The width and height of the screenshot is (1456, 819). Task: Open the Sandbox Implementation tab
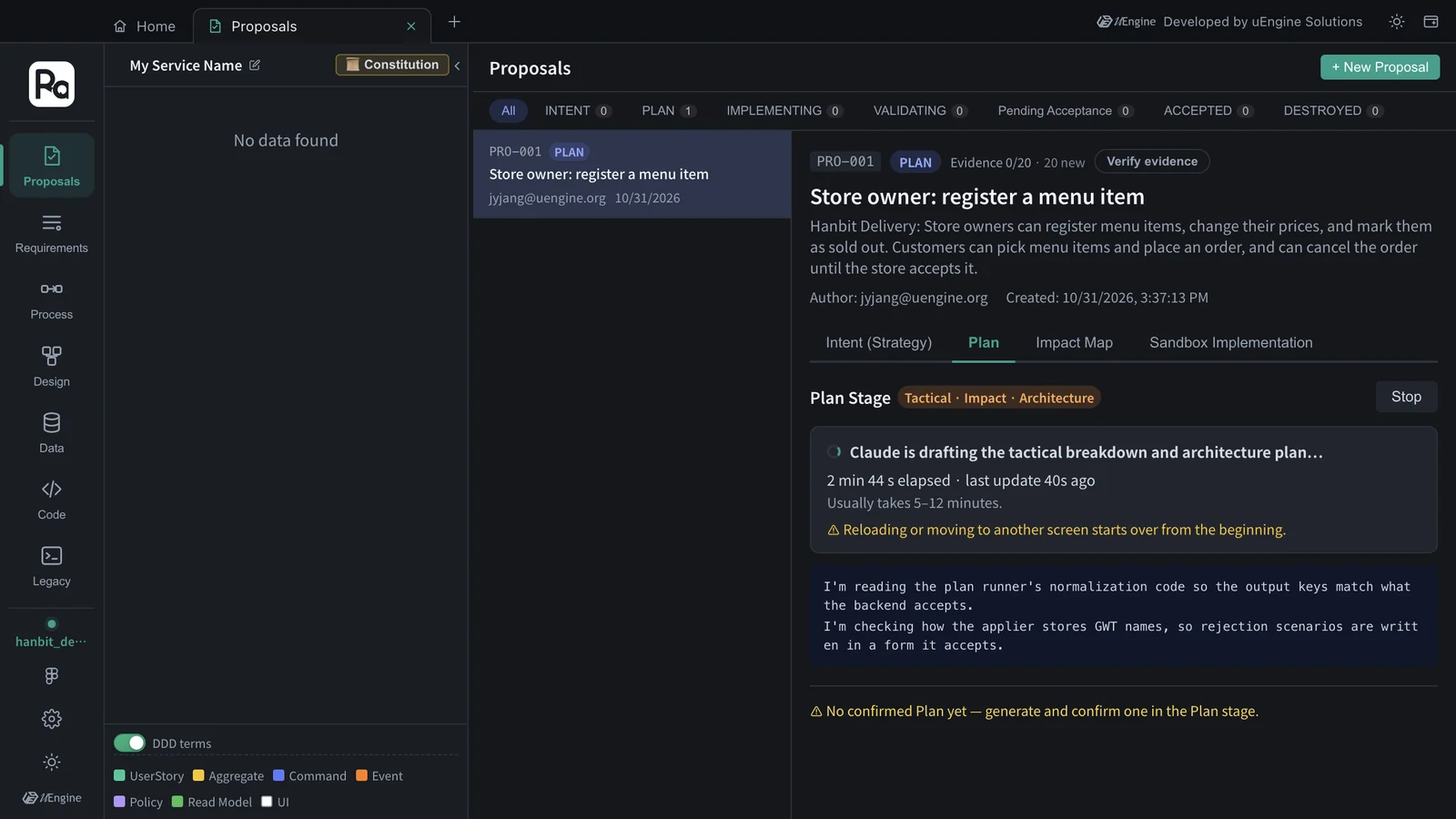pyautogui.click(x=1231, y=343)
